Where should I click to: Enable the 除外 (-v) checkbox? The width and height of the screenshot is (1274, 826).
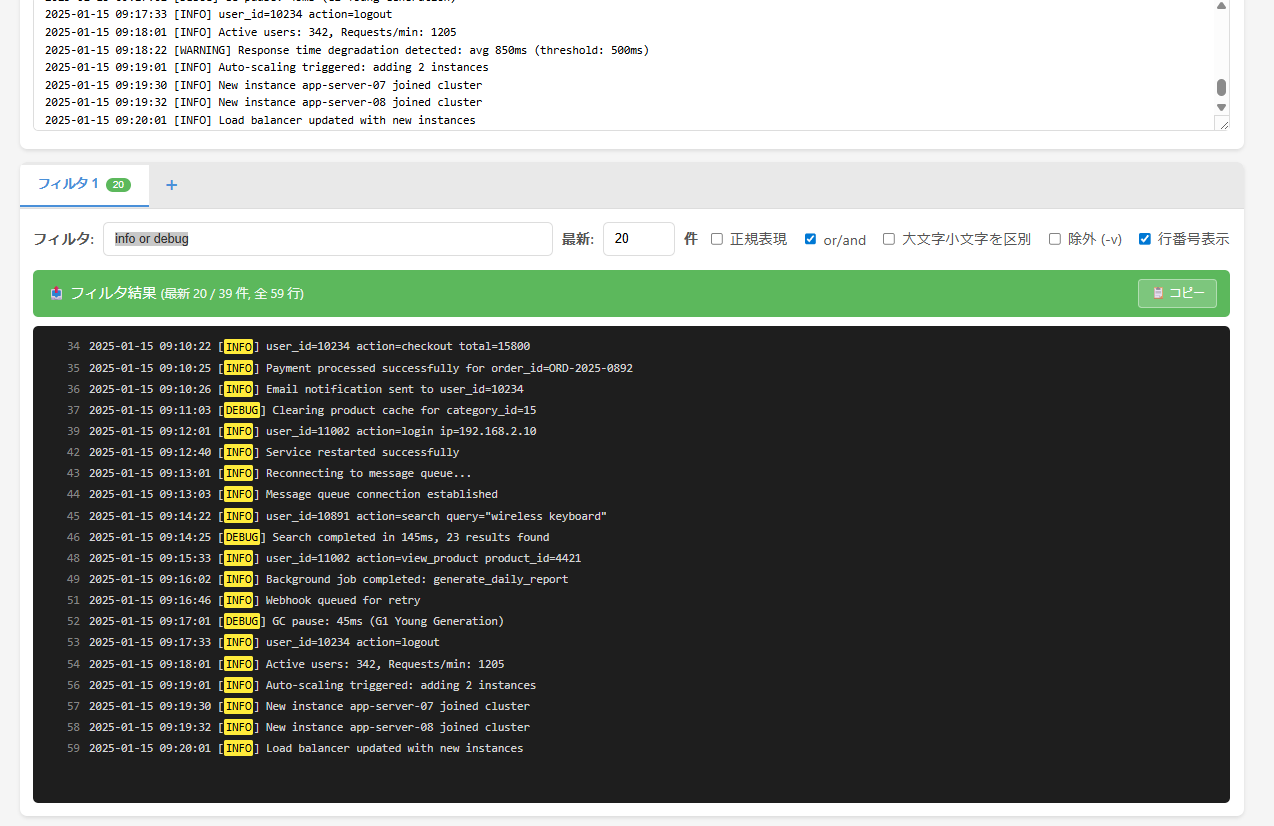[1055, 239]
